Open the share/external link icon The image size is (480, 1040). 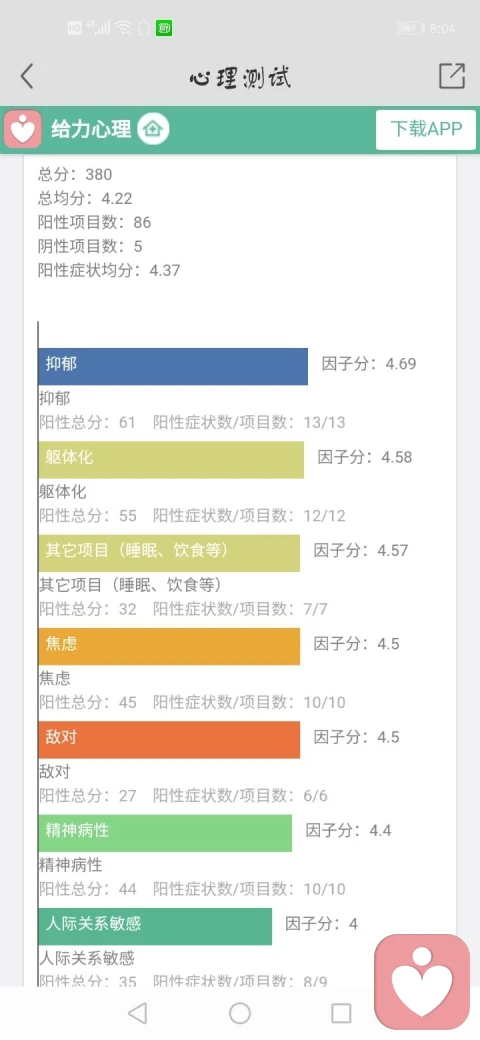[x=452, y=76]
